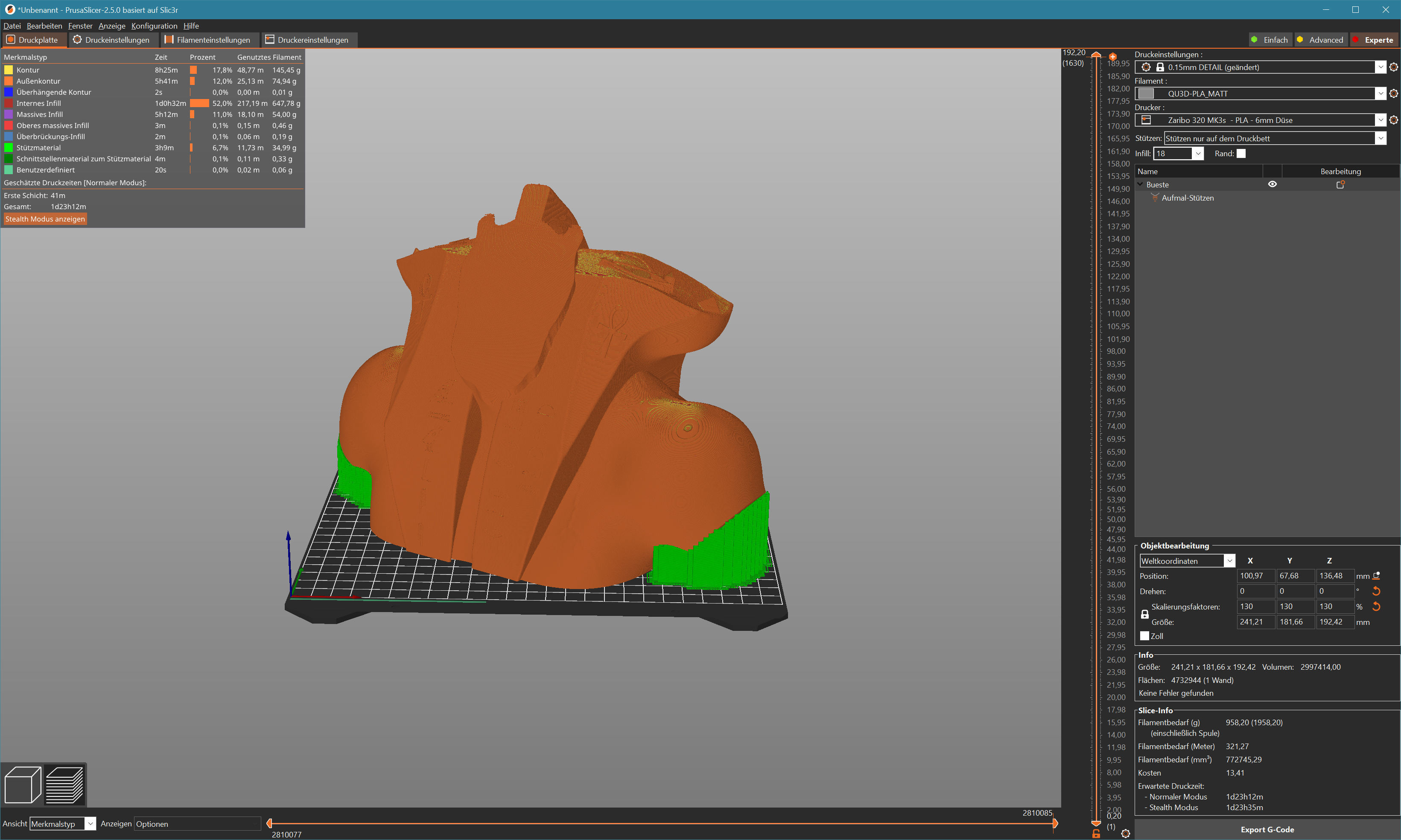Enable the Rand checkbox

[x=1241, y=153]
